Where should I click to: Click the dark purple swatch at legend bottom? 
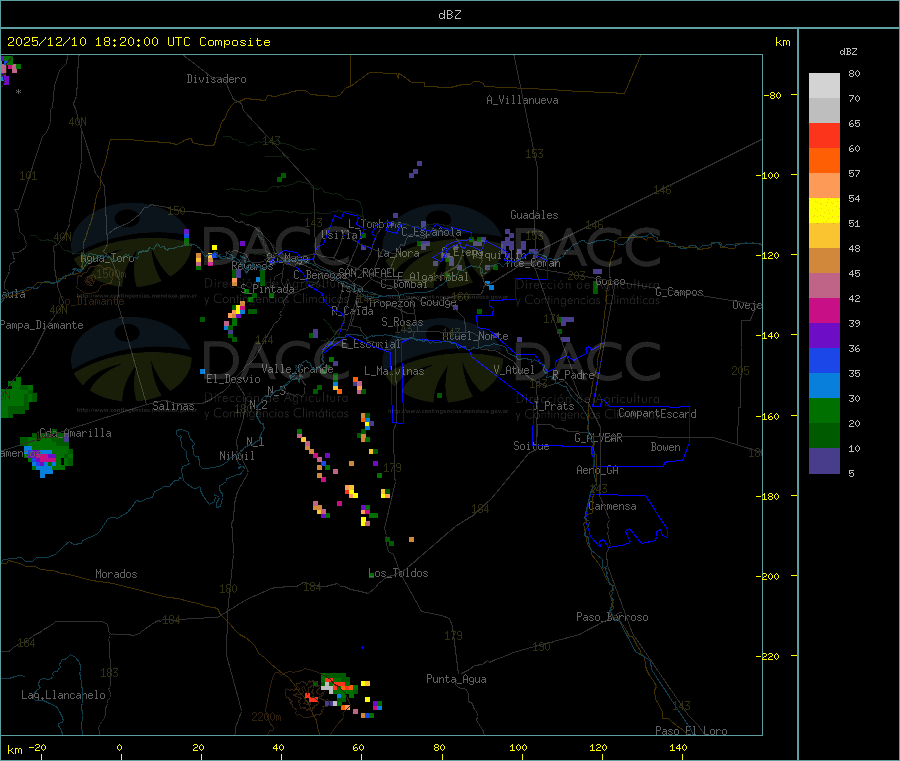click(x=824, y=460)
